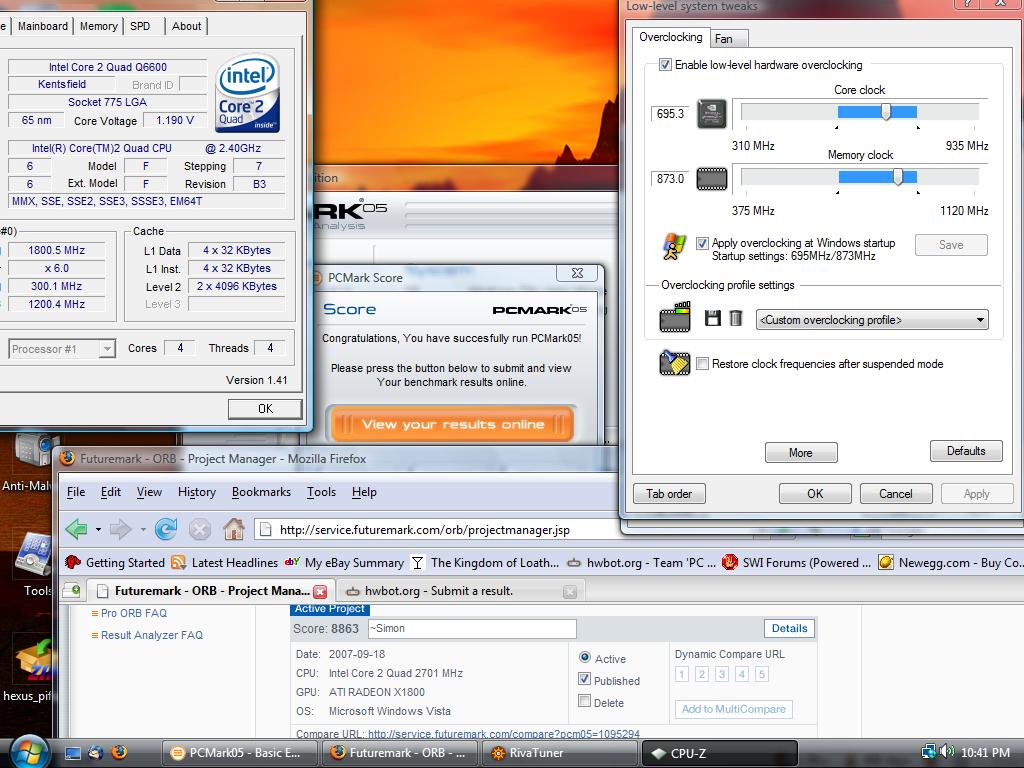Launch Firefox from quick launch bar
This screenshot has height=768, width=1024.
coord(119,753)
